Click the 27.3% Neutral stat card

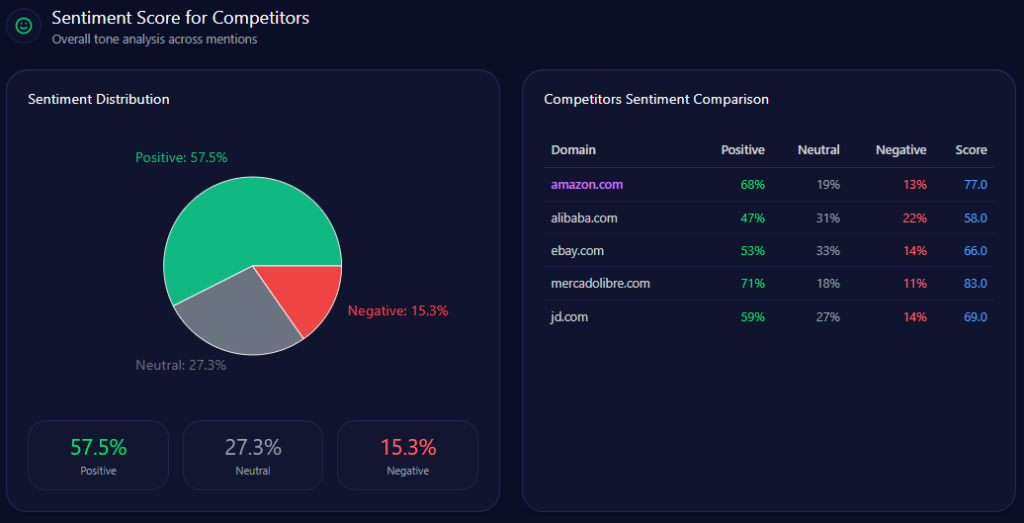(253, 455)
